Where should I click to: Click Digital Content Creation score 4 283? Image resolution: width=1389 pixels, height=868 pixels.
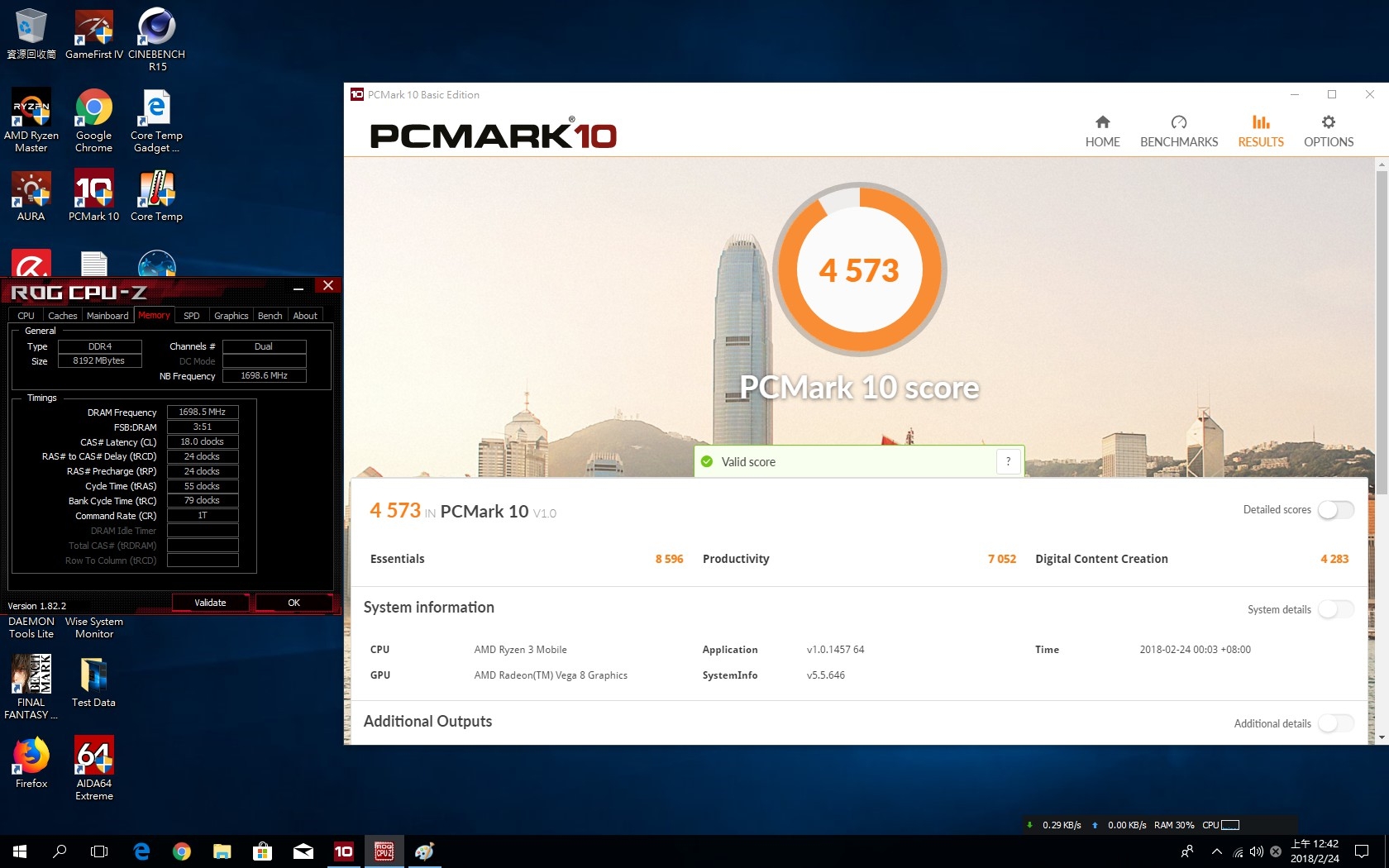[x=1334, y=559]
